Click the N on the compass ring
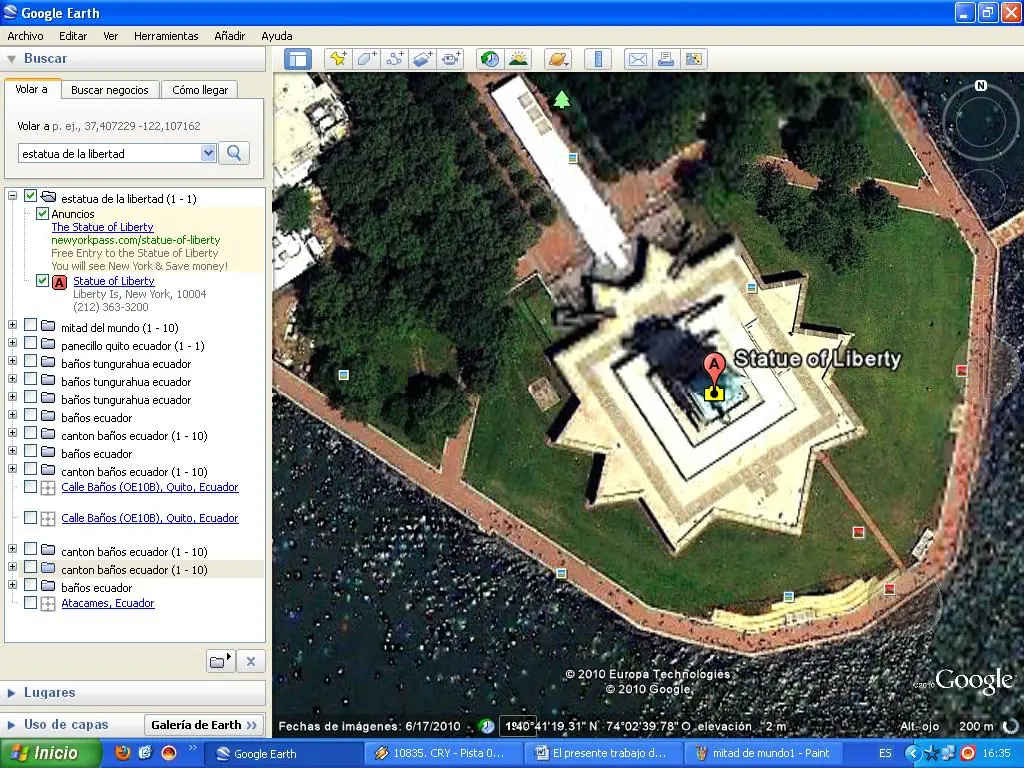Screen dimensions: 1024x768 [980, 86]
